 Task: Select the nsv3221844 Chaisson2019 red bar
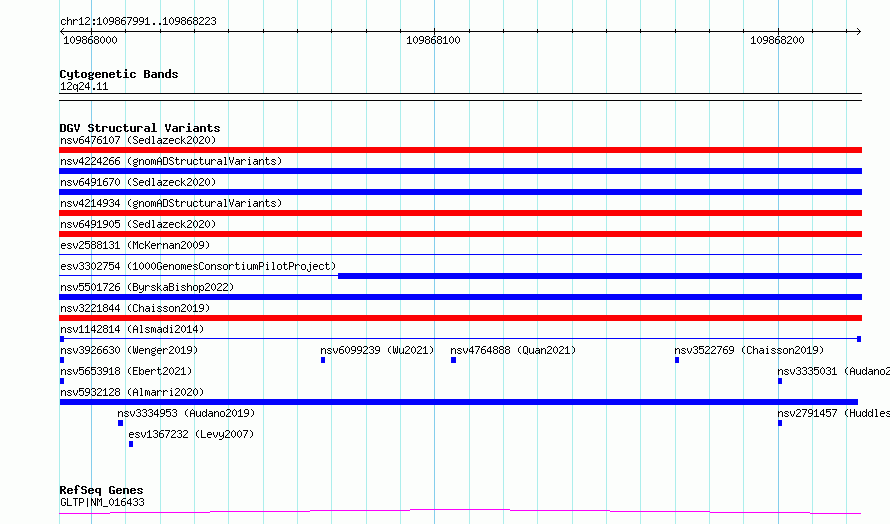(460, 318)
